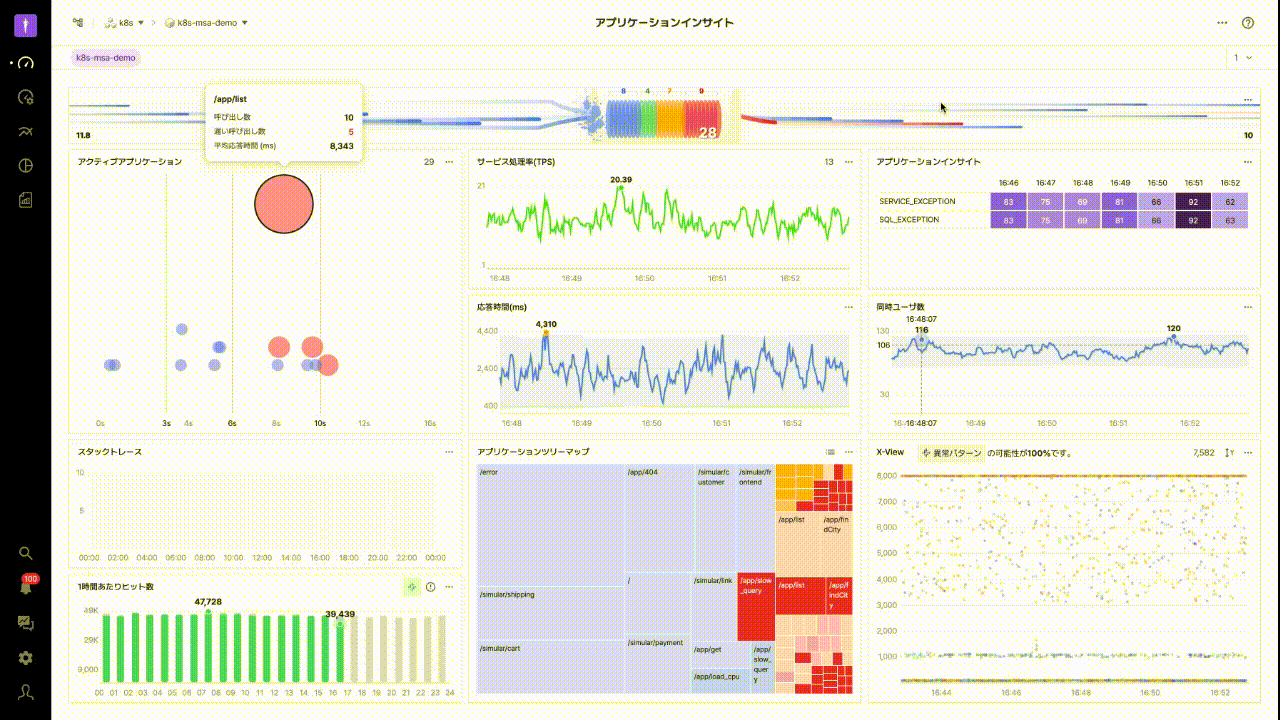Open settings gear in left sidebar

point(26,658)
